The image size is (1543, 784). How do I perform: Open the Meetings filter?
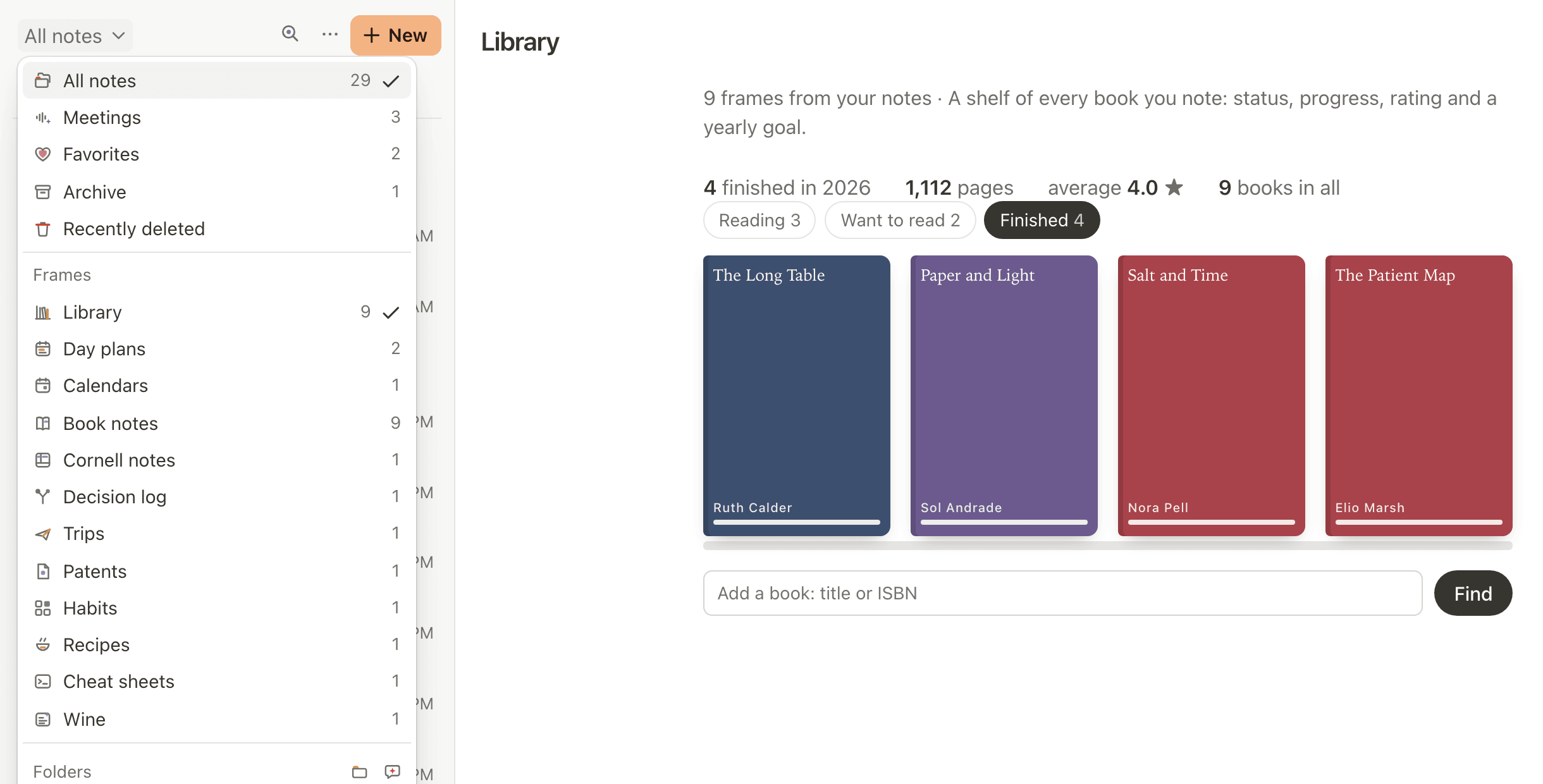pyautogui.click(x=217, y=118)
